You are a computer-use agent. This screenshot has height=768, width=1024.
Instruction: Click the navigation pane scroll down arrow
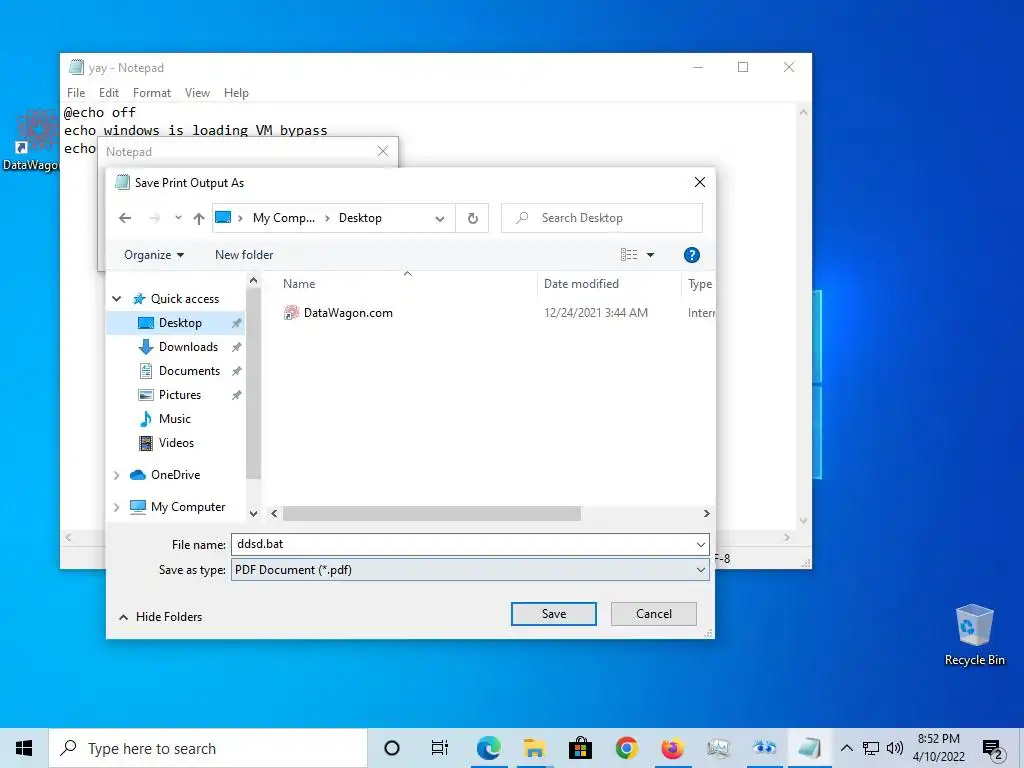click(253, 514)
